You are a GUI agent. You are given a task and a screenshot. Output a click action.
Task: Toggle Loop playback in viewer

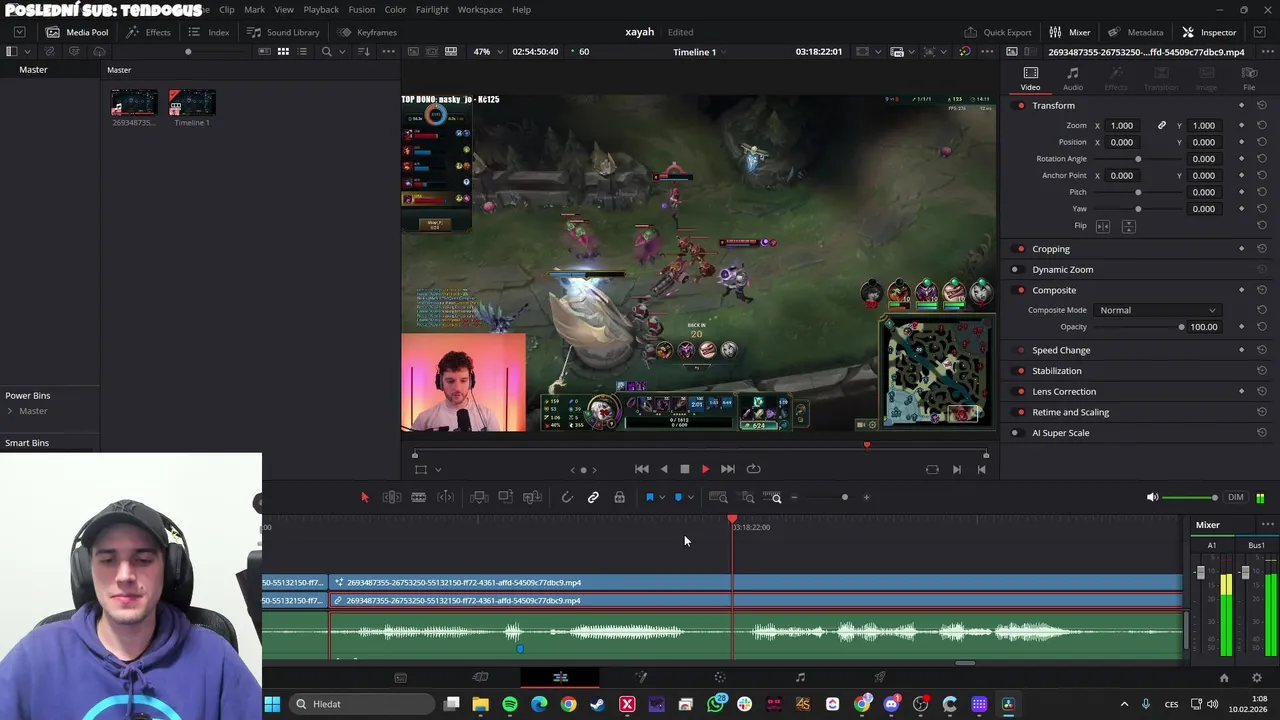[x=754, y=469]
